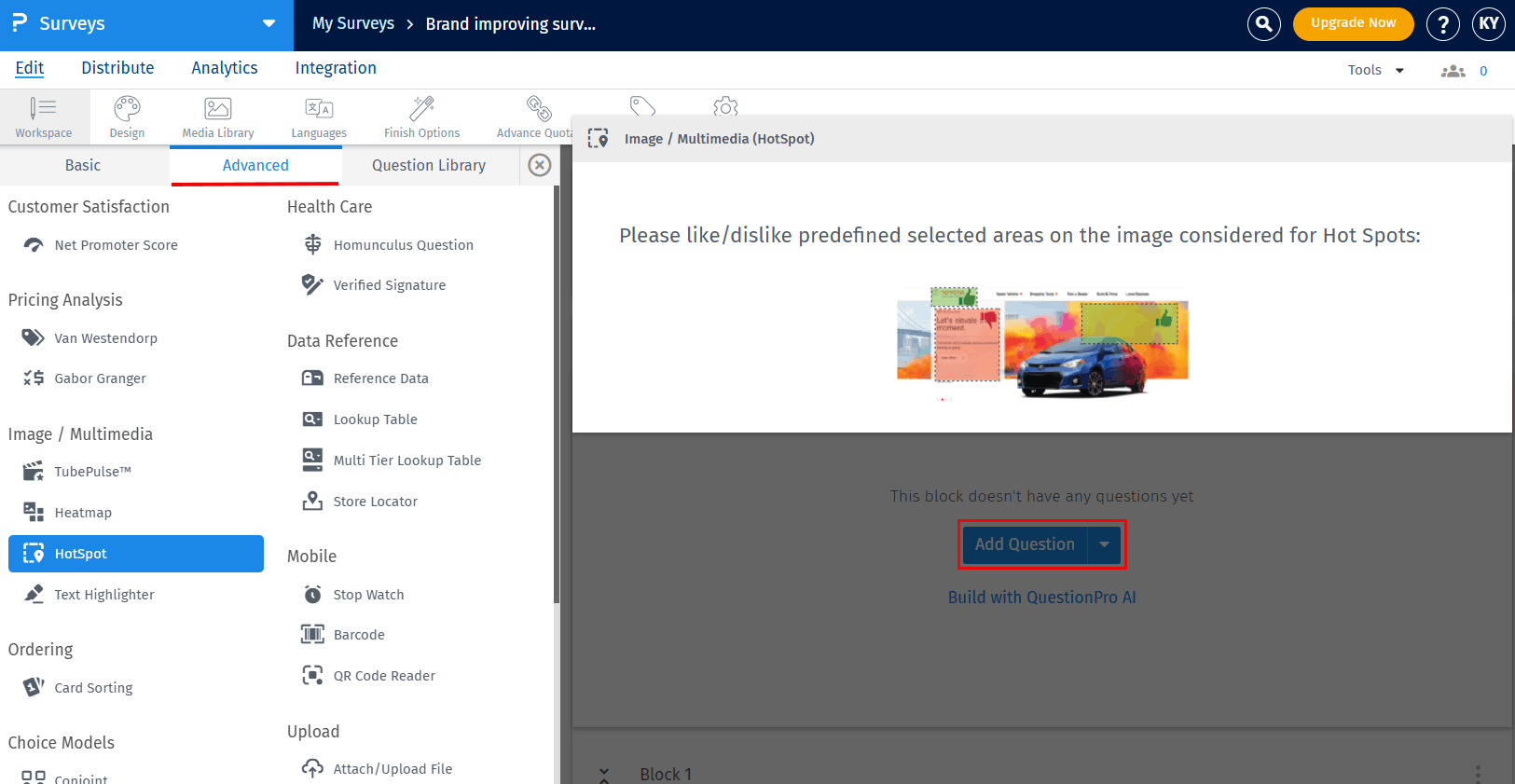Screen dimensions: 1515x784
Task: Click the Add Question button
Action: pos(1025,544)
